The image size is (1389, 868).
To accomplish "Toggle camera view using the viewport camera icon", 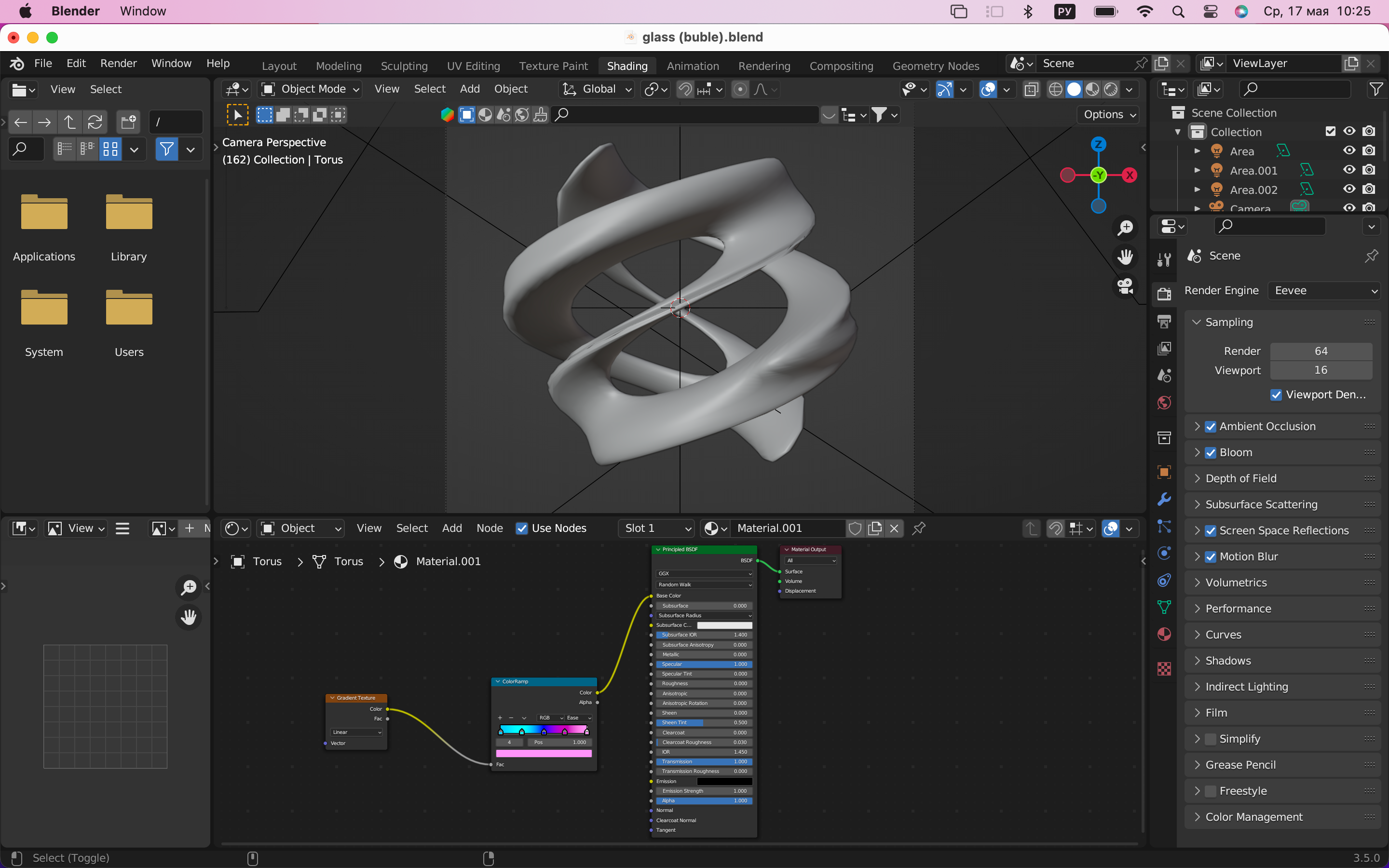I will (x=1125, y=286).
